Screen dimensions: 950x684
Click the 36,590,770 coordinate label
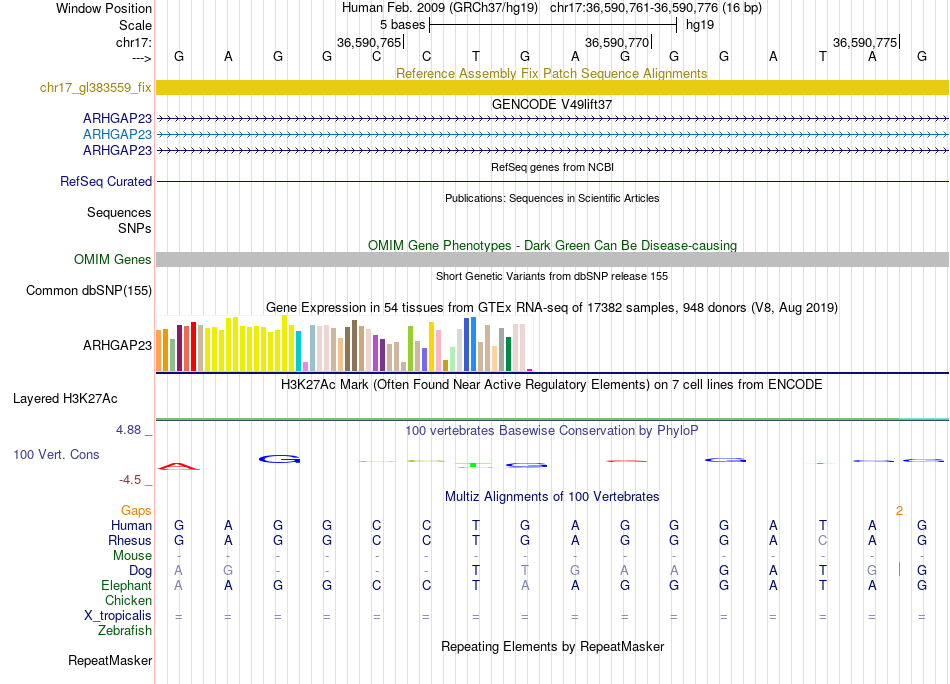[x=617, y=42]
